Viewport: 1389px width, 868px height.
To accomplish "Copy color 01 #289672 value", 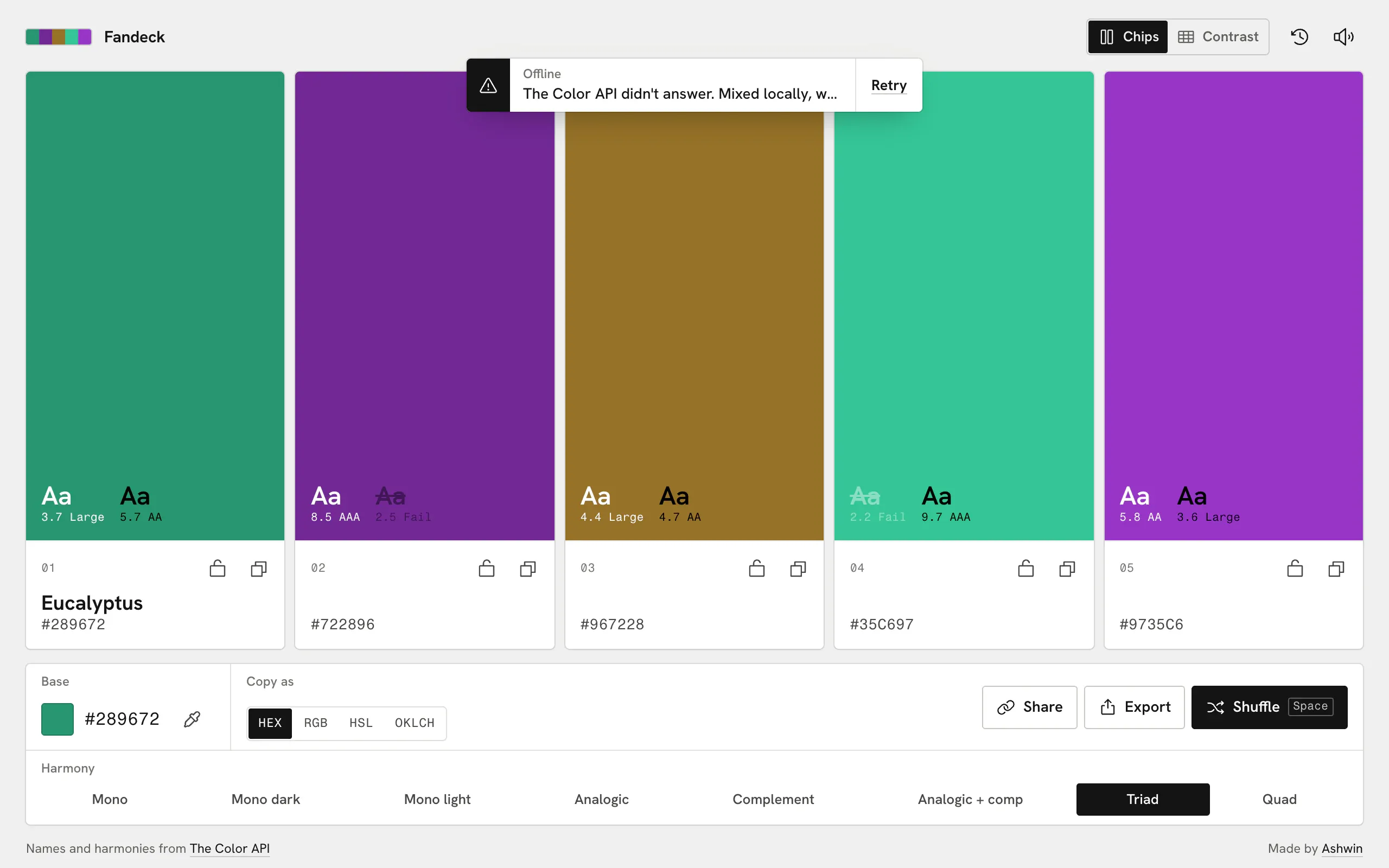I will pyautogui.click(x=259, y=569).
